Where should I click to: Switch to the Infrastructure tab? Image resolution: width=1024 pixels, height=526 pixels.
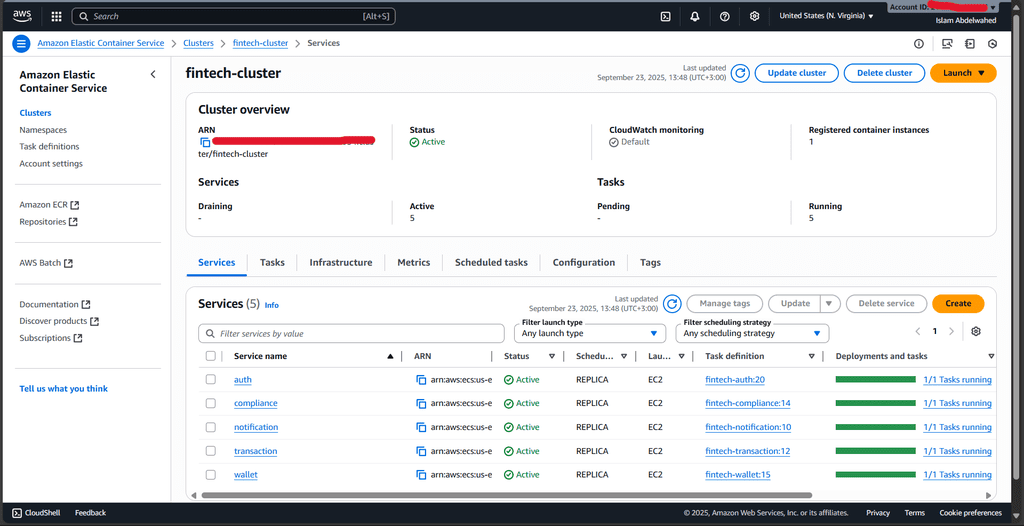point(341,263)
